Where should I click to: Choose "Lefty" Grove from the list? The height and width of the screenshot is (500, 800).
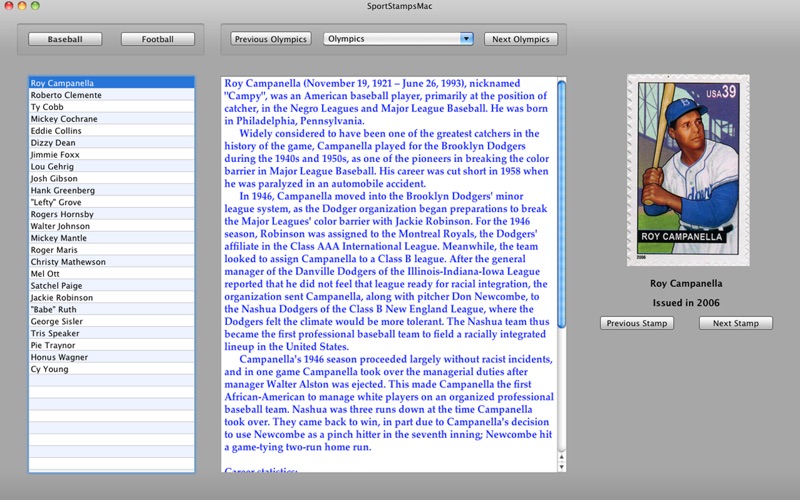112,202
